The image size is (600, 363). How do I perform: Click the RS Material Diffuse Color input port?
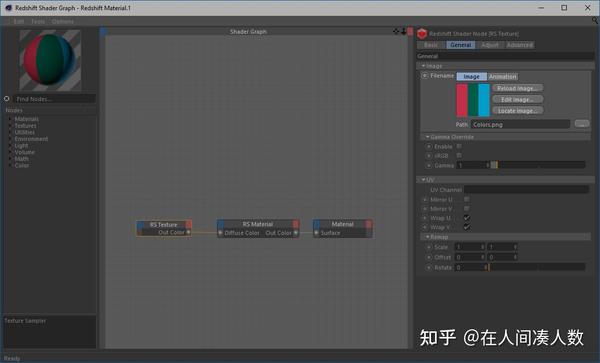(220, 233)
